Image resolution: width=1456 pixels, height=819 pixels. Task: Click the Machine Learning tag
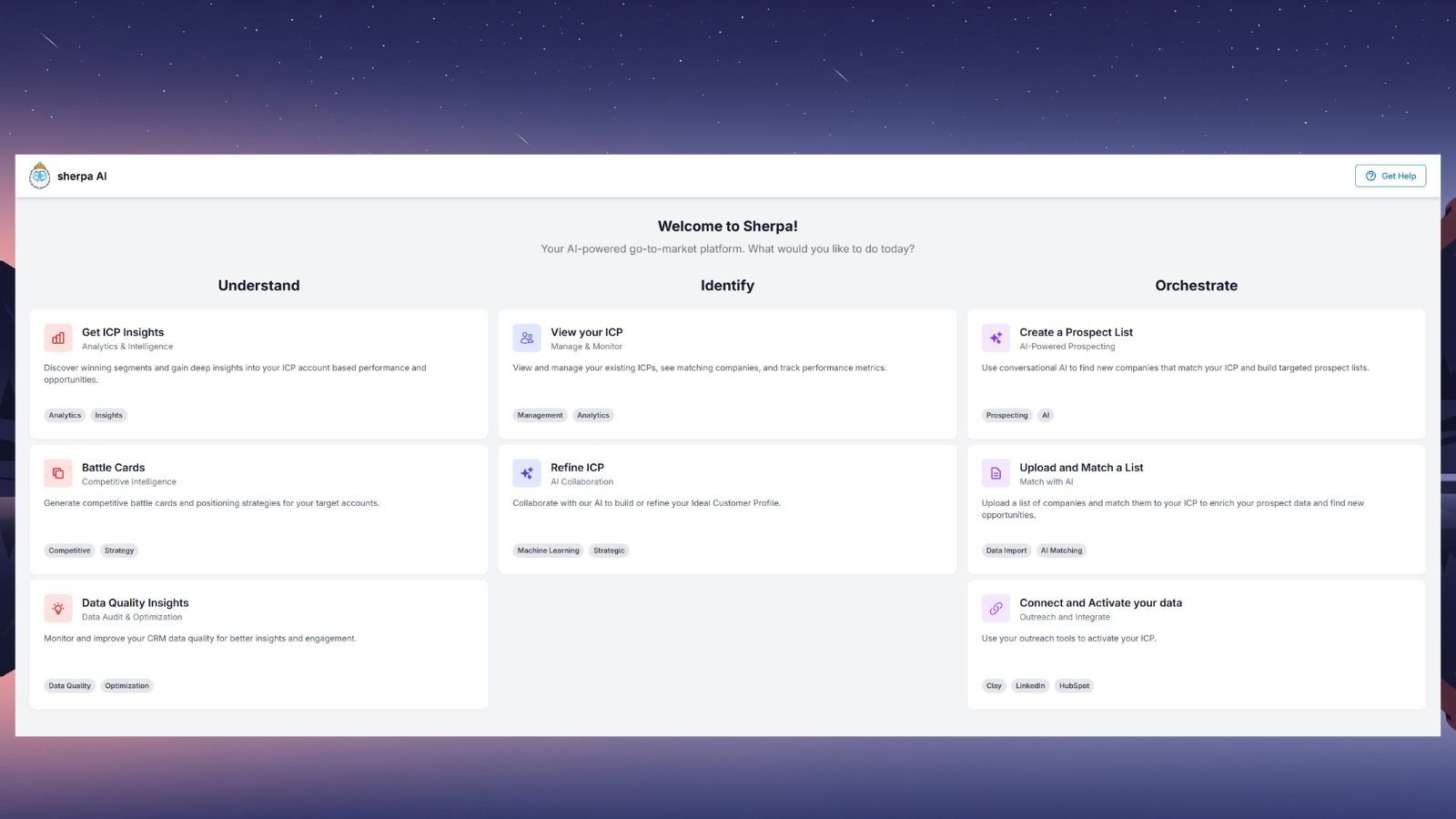click(x=548, y=551)
